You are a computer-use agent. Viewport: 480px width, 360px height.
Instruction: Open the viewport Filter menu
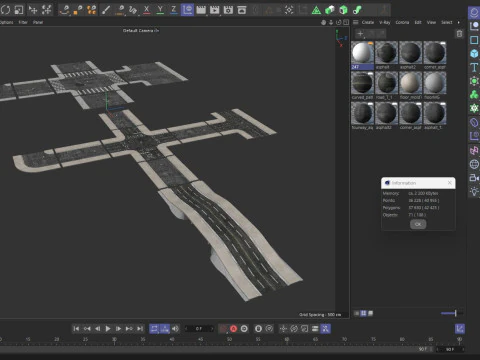pos(23,22)
